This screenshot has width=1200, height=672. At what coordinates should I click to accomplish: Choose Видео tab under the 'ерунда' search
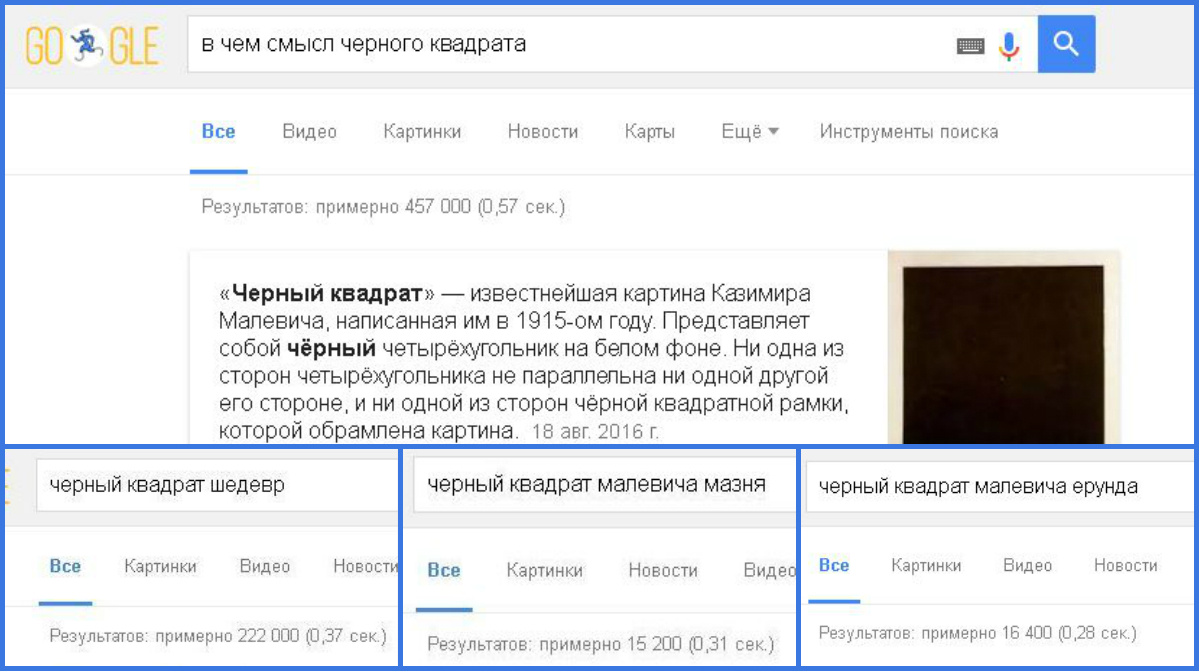tap(1027, 566)
